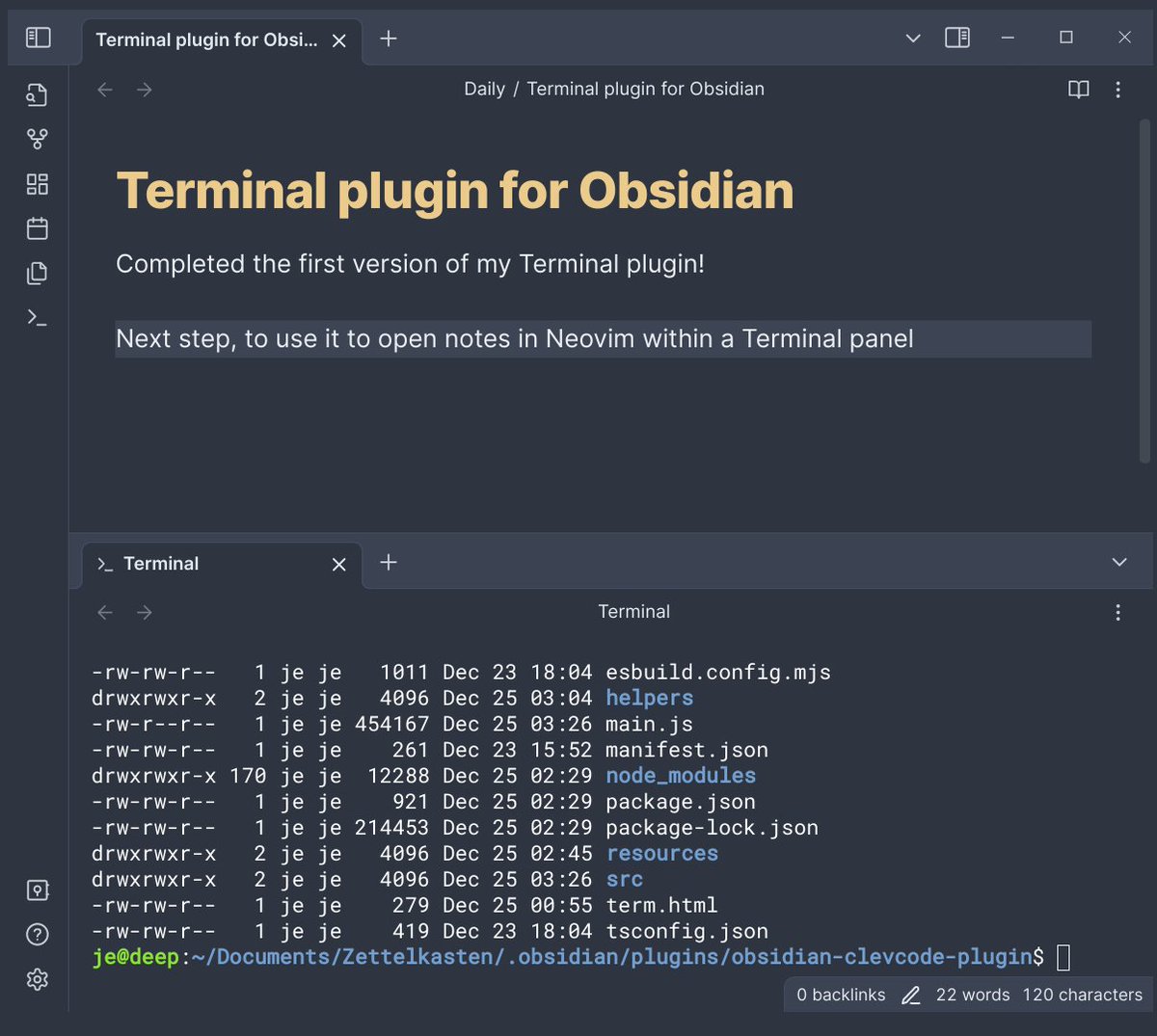Open Help with the question mark icon

pos(37,935)
